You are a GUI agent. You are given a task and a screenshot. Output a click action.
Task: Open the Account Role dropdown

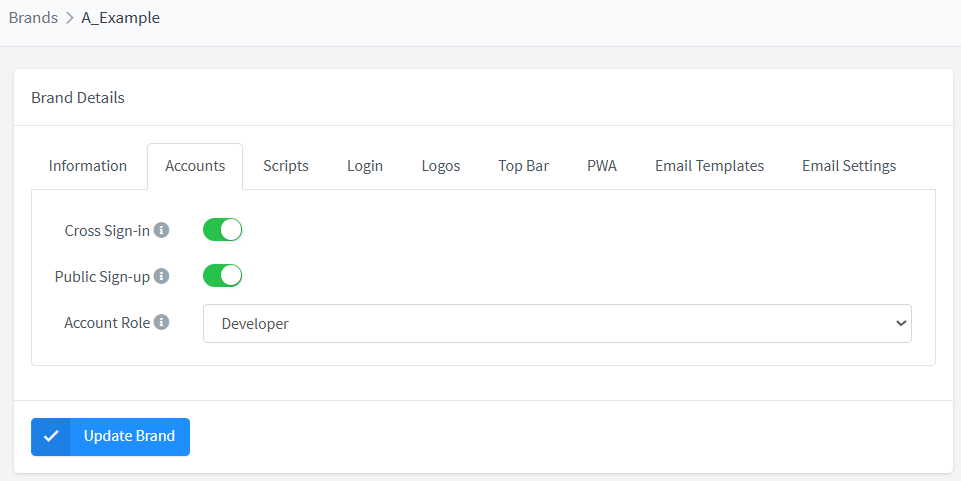tap(556, 323)
